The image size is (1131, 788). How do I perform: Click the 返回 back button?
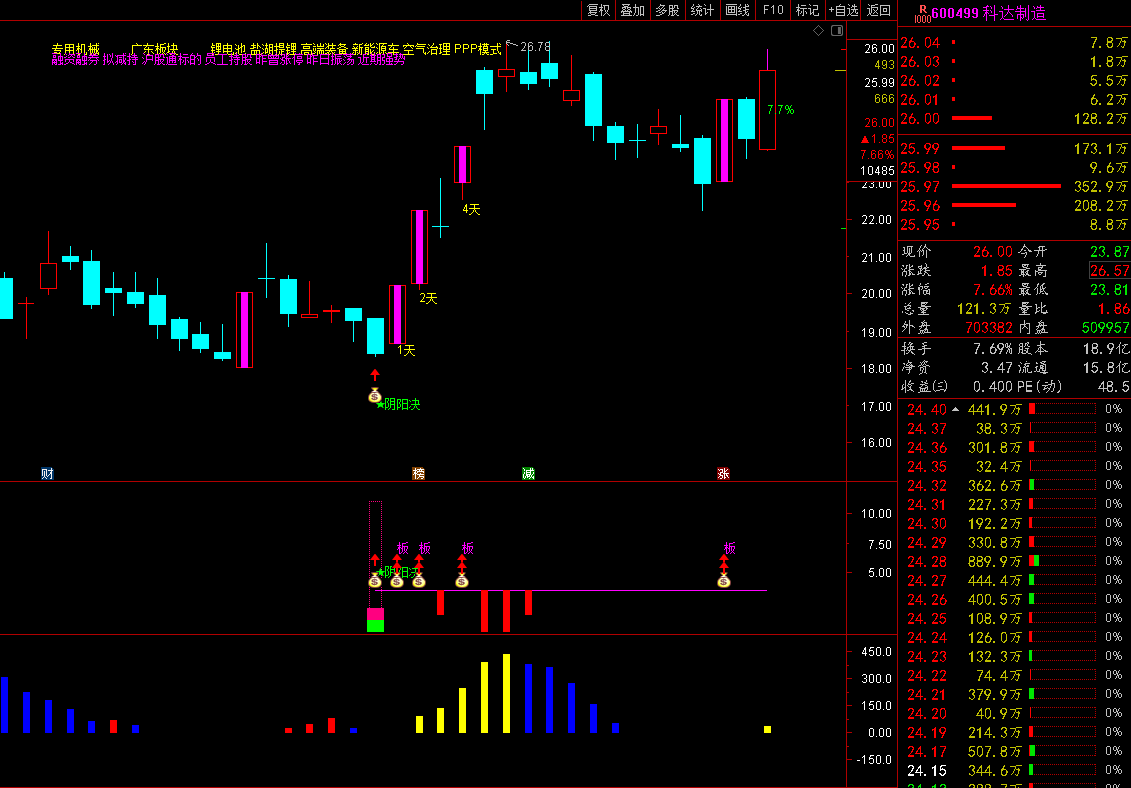pos(878,10)
